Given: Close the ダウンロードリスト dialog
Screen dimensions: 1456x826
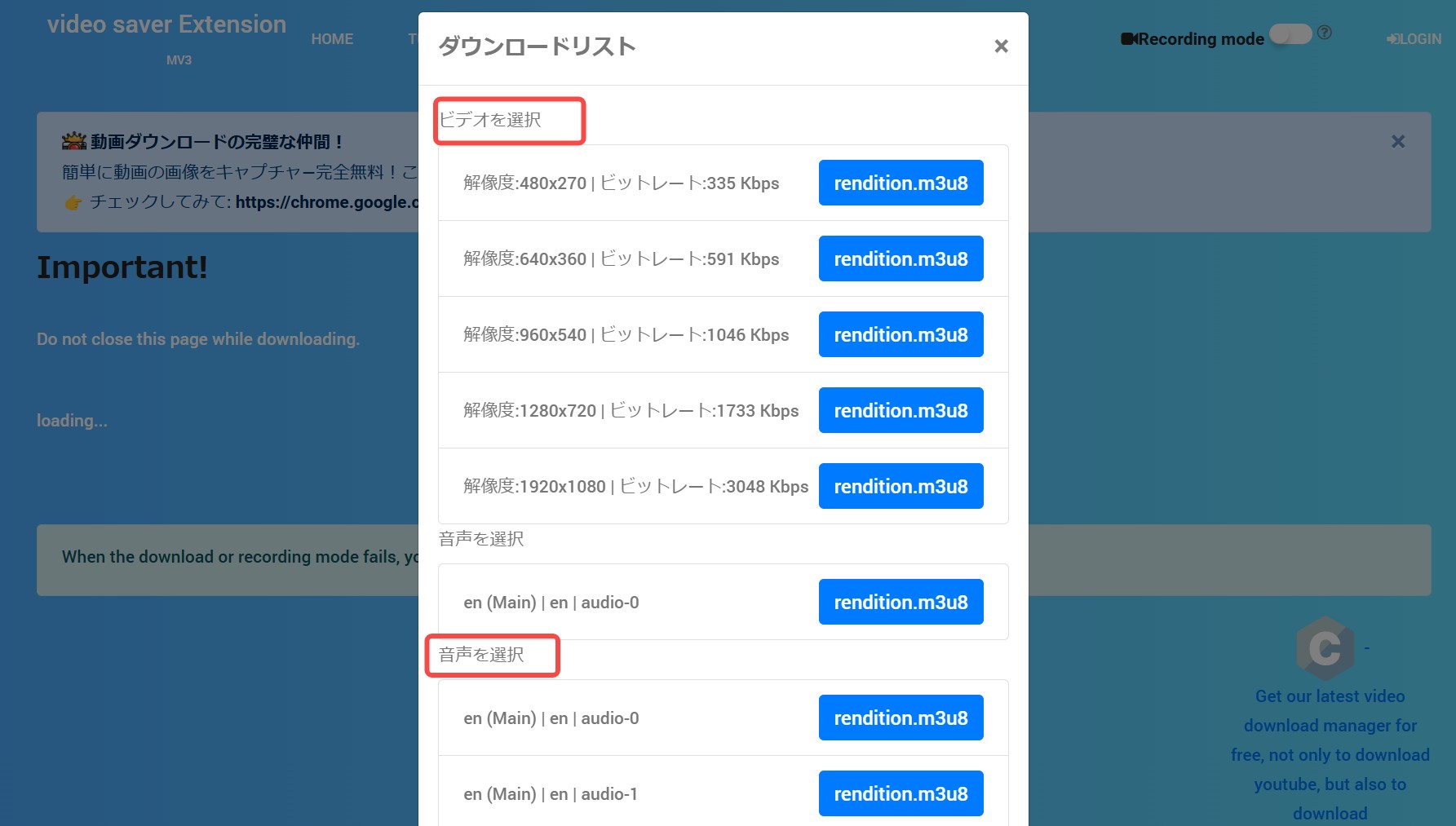Looking at the screenshot, I should 1001,46.
